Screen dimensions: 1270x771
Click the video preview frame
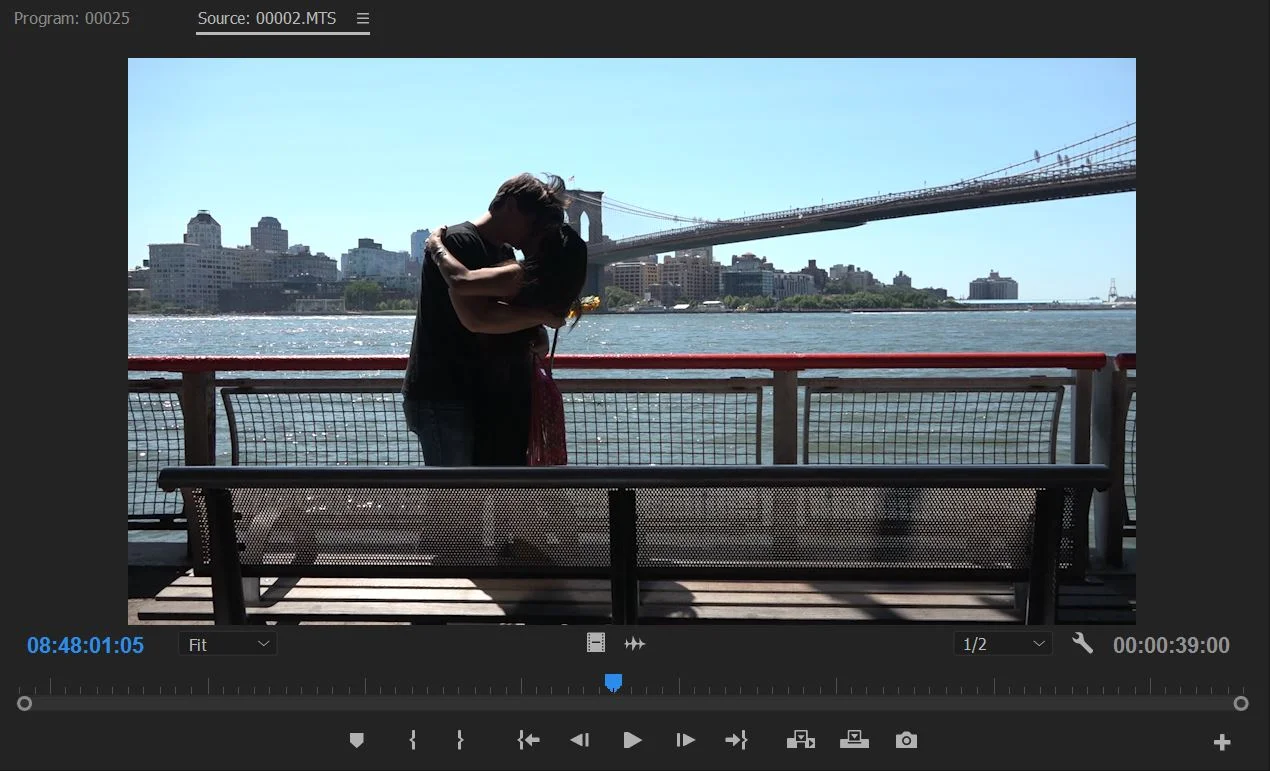click(x=632, y=341)
